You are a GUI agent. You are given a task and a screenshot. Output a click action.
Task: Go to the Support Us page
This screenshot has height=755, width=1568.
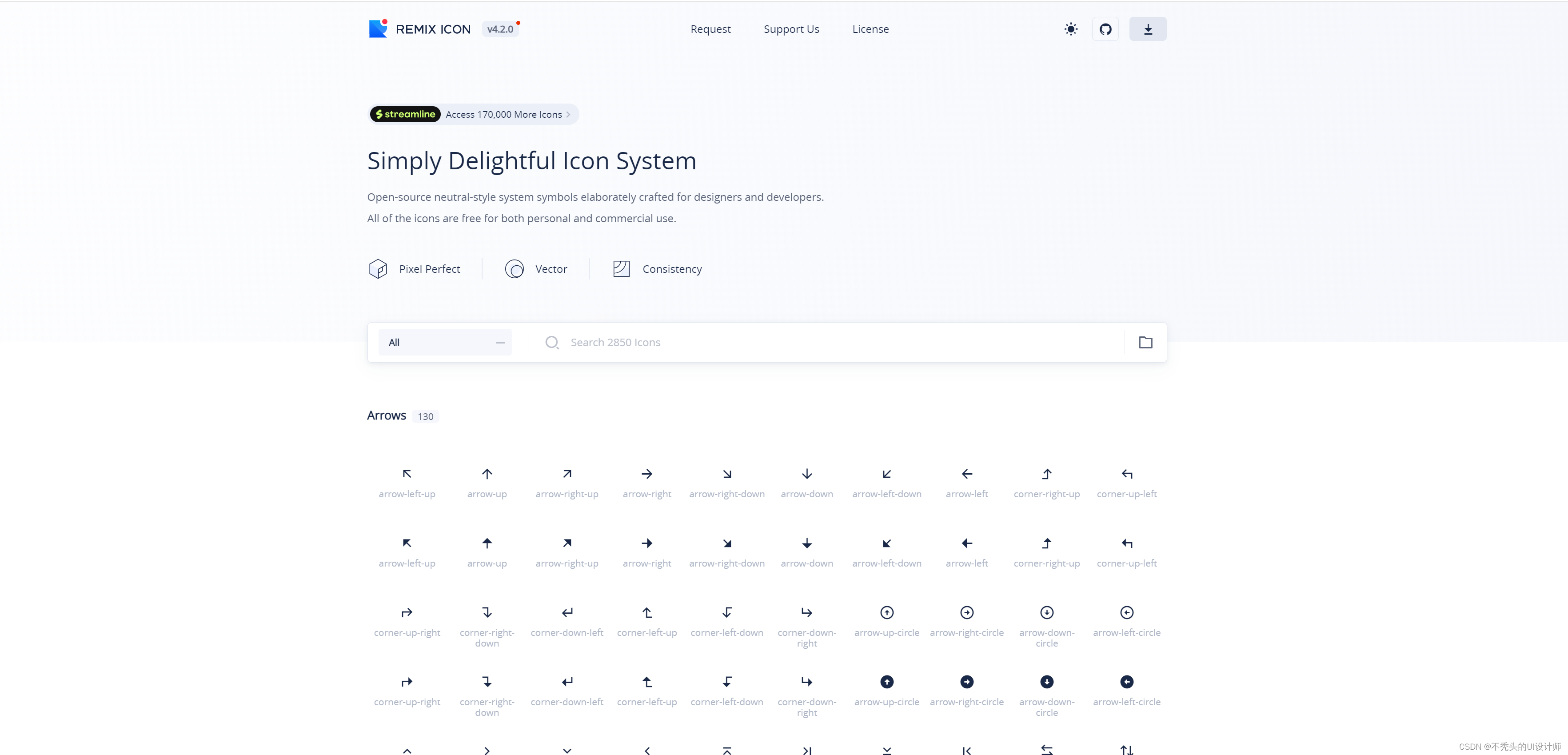pyautogui.click(x=791, y=29)
